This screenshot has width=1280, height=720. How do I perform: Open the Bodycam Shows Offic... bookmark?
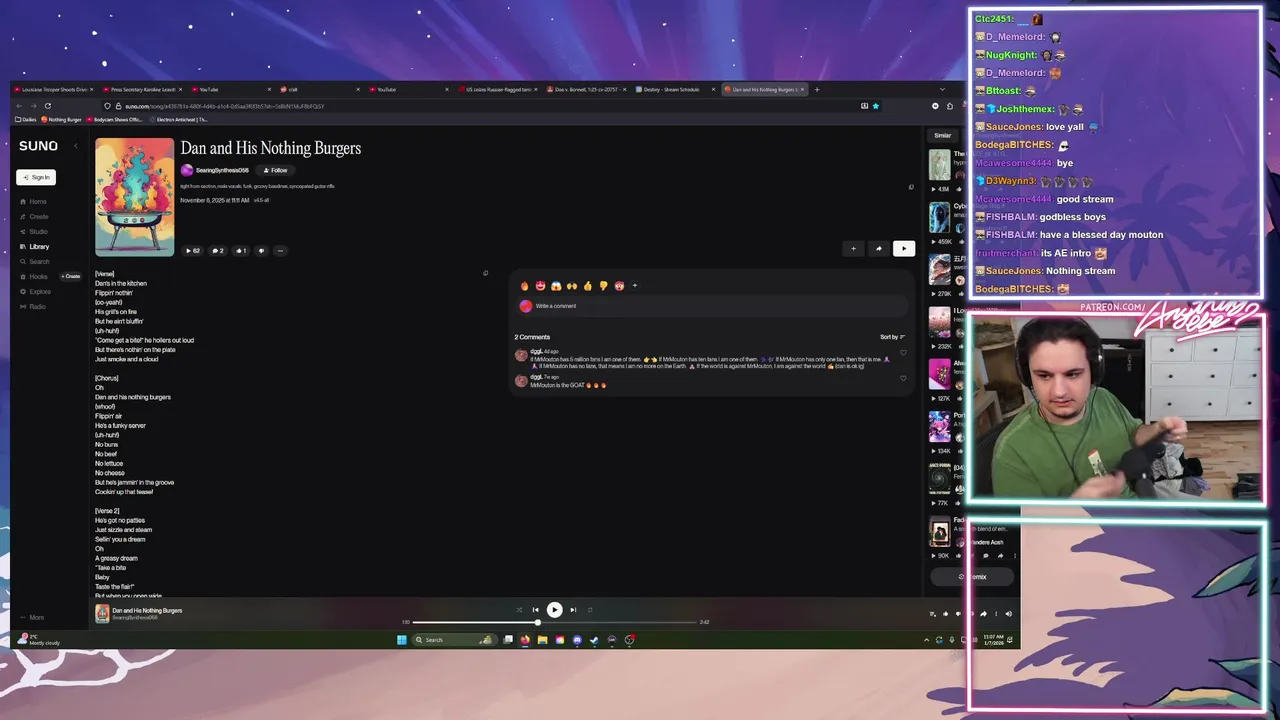pos(114,120)
